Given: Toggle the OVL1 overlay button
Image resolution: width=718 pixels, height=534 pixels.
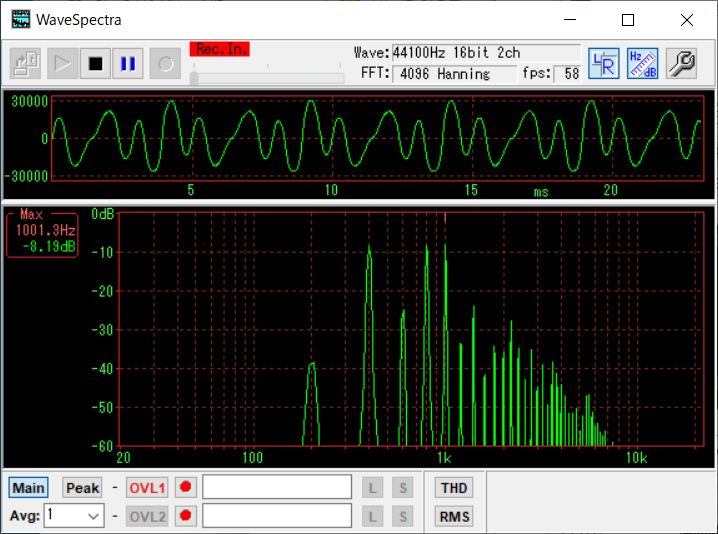Looking at the screenshot, I should pos(147,488).
